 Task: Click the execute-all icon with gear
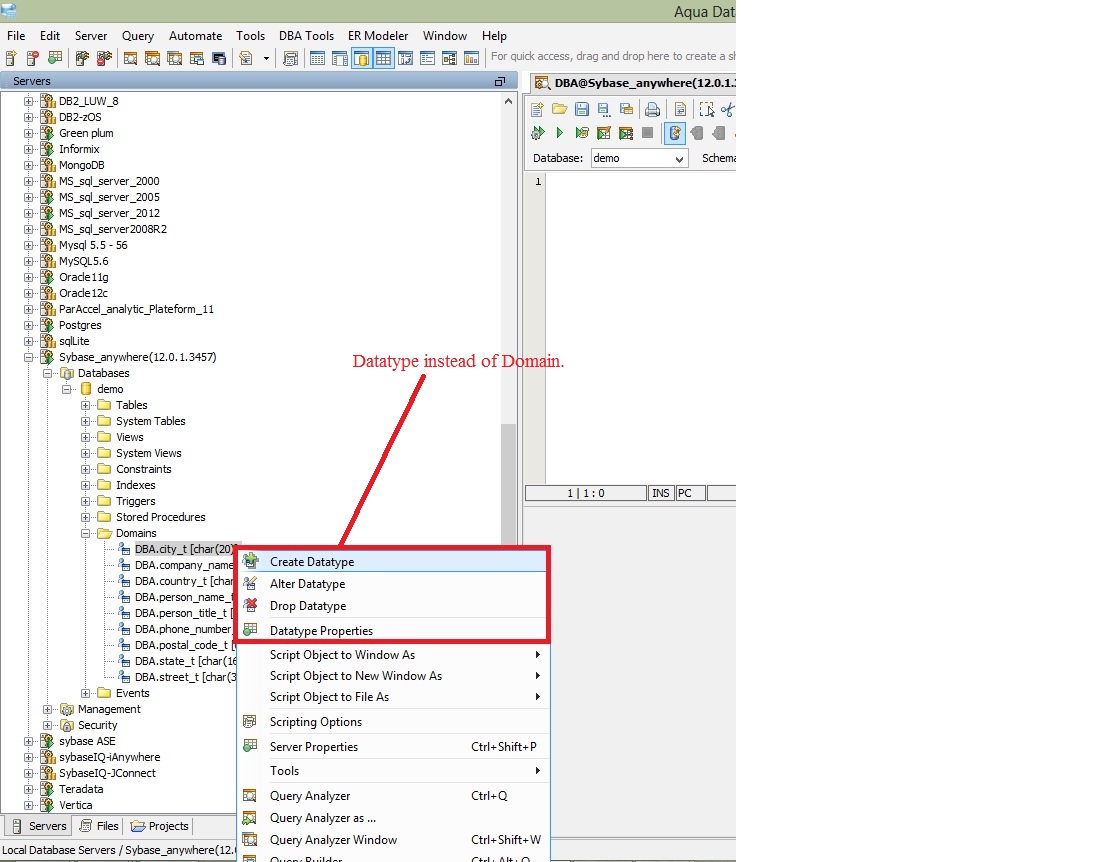click(538, 133)
